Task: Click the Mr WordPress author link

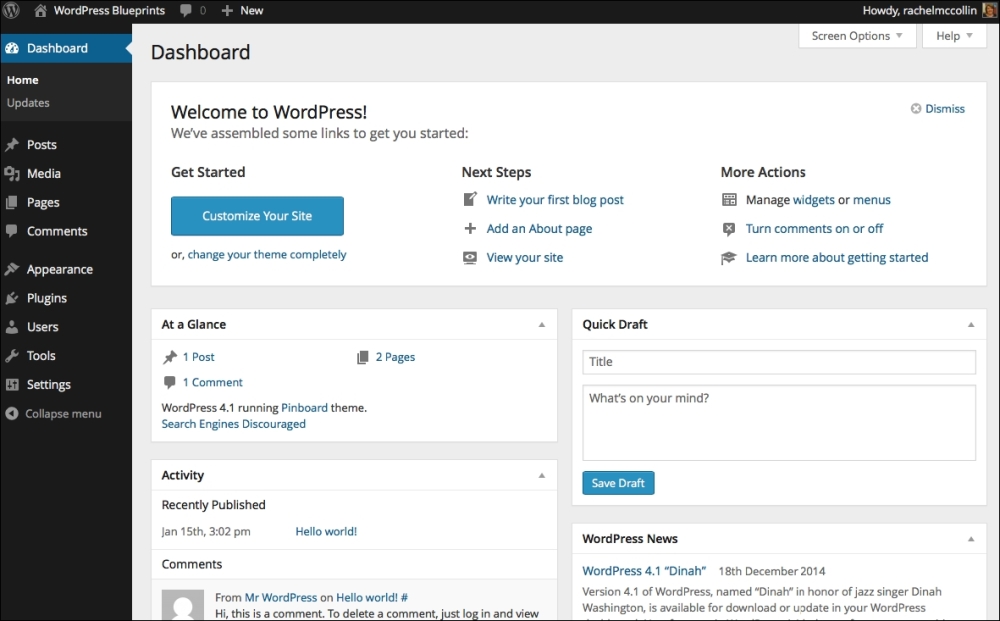Action: tap(281, 597)
